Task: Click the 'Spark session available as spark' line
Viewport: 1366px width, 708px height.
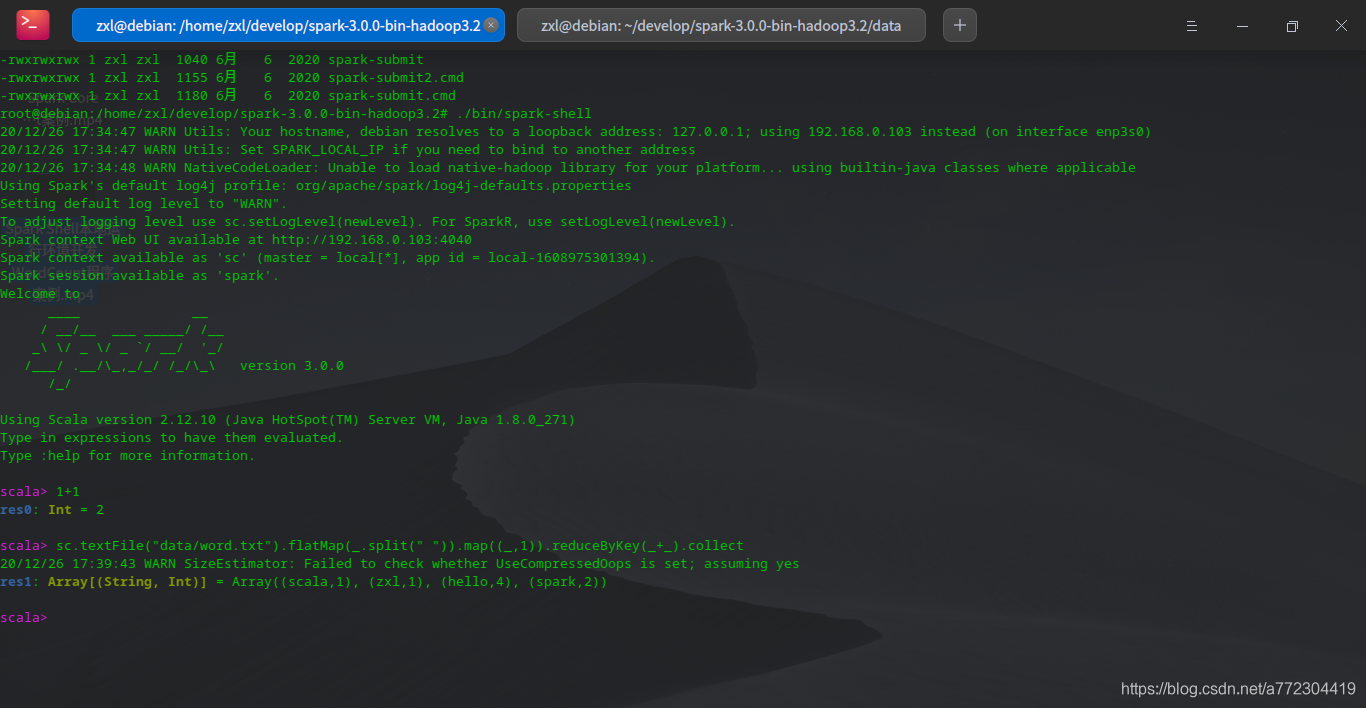Action: 140,276
